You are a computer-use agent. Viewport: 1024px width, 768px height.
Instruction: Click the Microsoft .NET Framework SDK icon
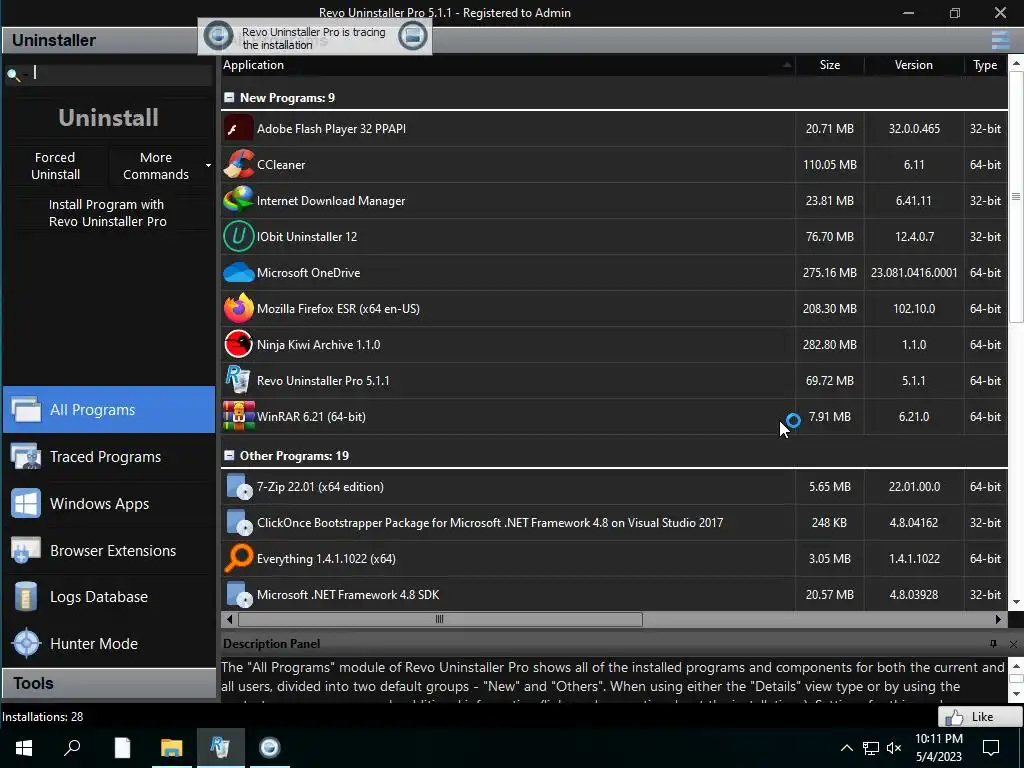click(238, 594)
